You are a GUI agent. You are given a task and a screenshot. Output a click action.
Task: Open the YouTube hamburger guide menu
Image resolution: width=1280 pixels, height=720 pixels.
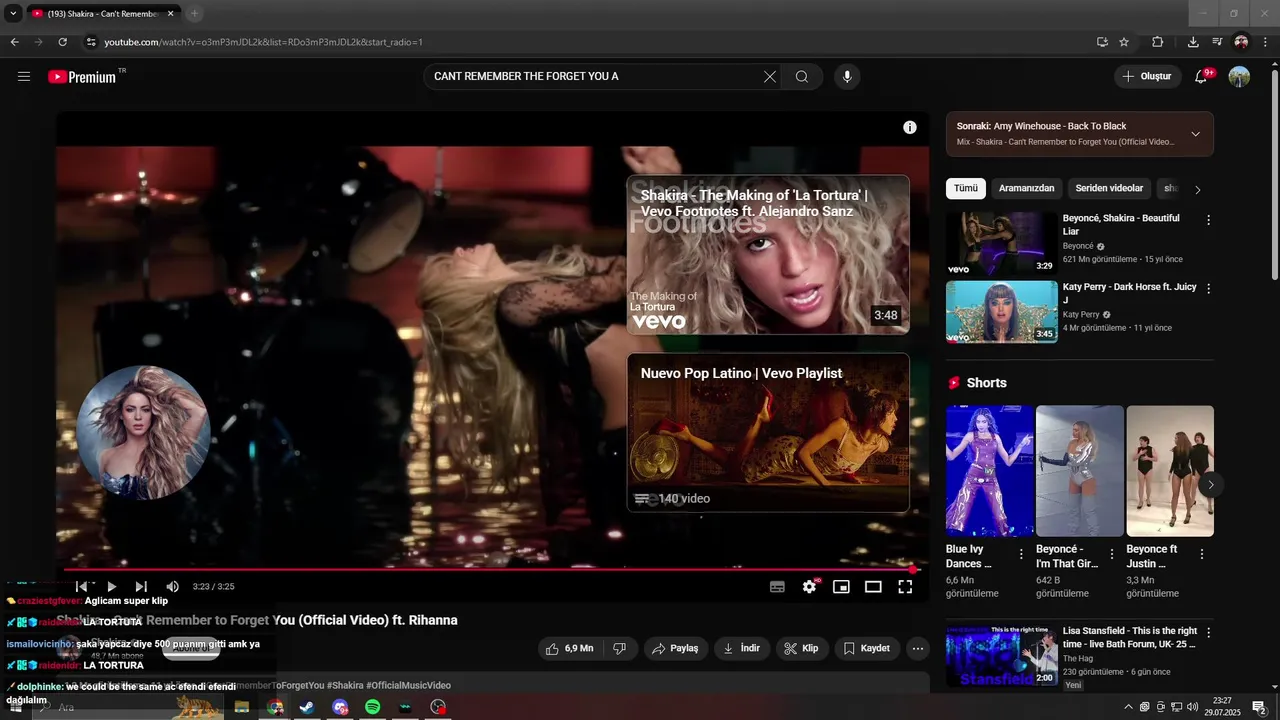click(x=24, y=76)
